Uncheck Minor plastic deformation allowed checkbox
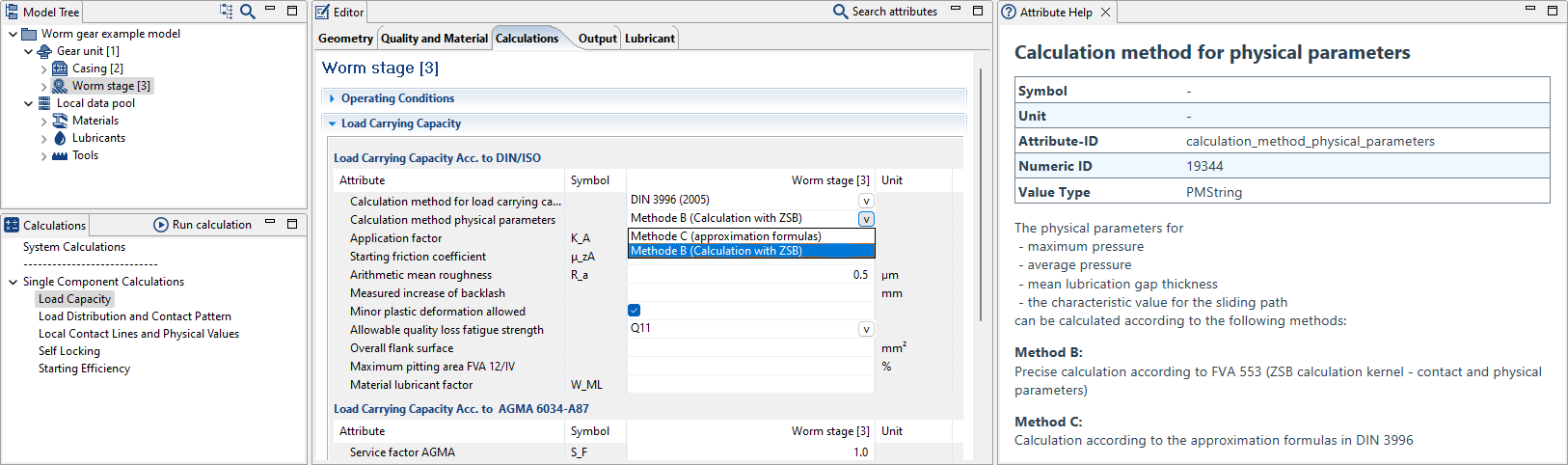 coord(634,311)
